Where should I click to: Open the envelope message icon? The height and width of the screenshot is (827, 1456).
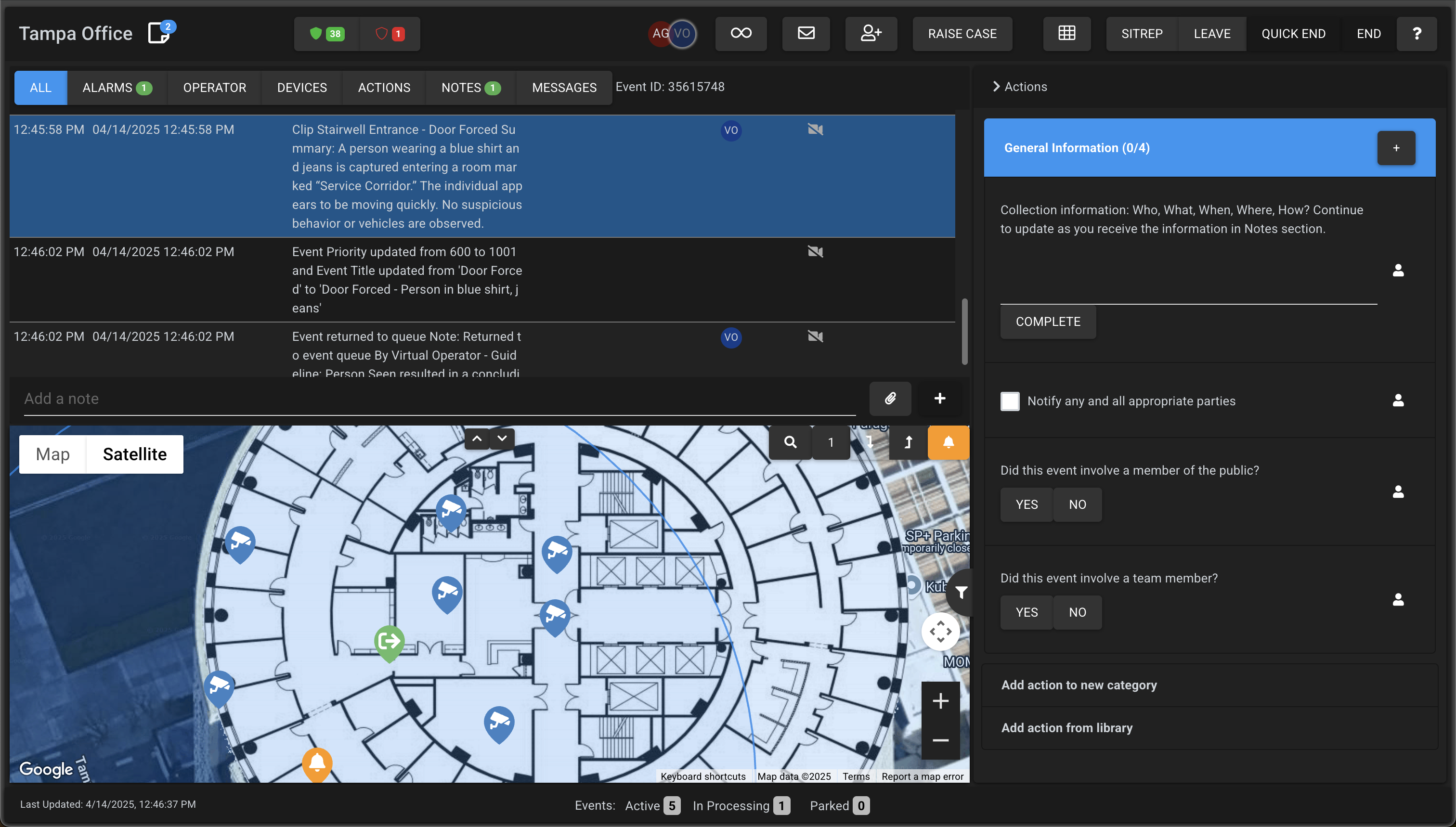806,34
